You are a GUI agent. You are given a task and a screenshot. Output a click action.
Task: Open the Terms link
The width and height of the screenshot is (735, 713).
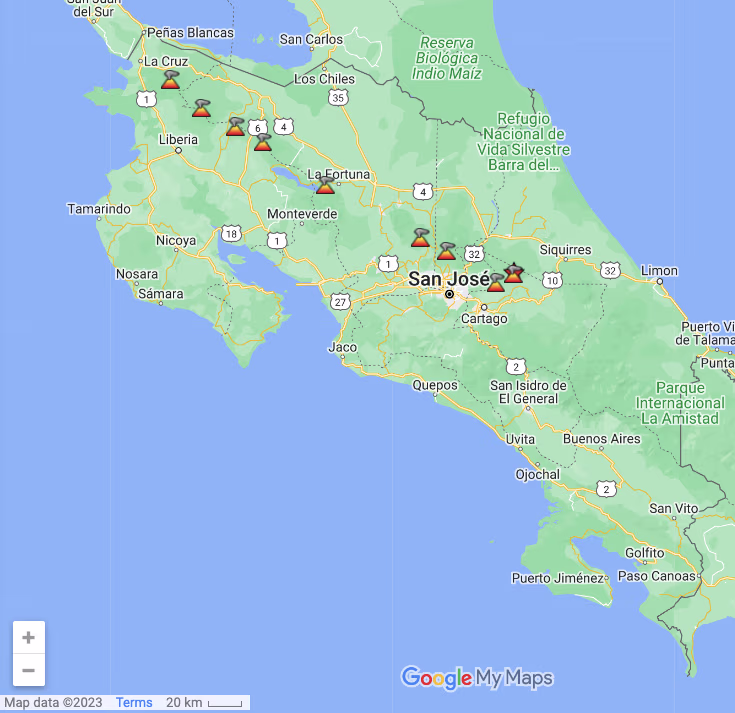pos(134,703)
